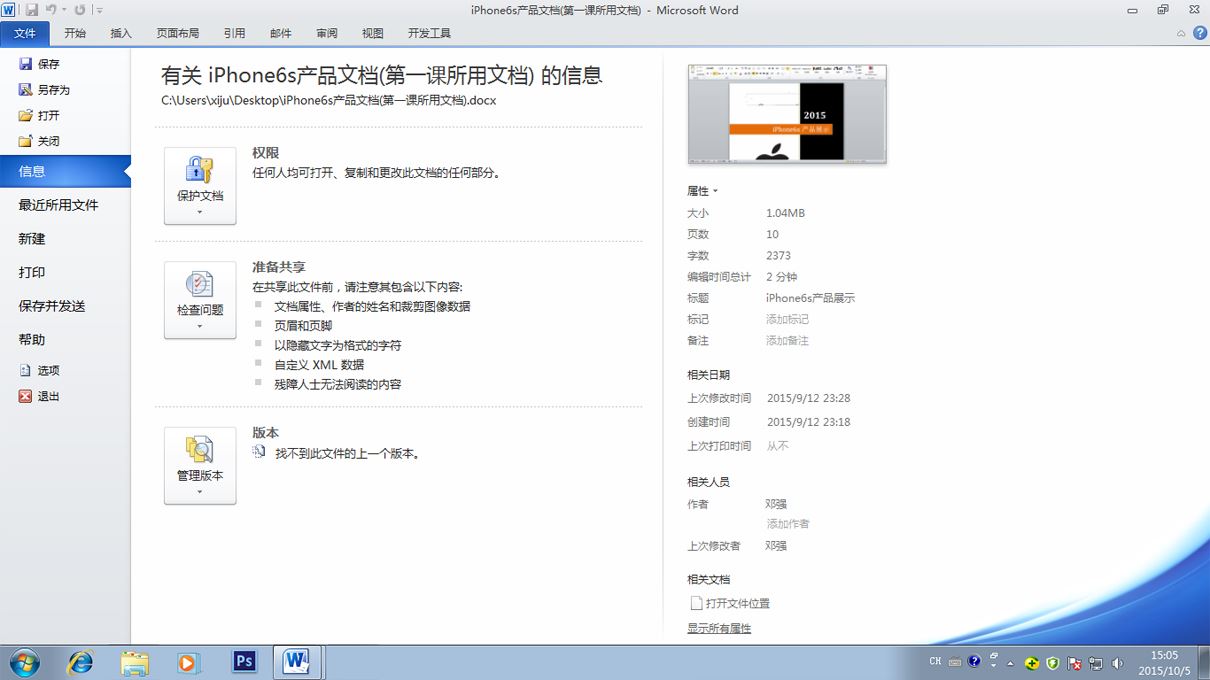The image size is (1210, 680).
Task: Select 信息 (Info) in the backstage menu
Action: click(x=65, y=171)
